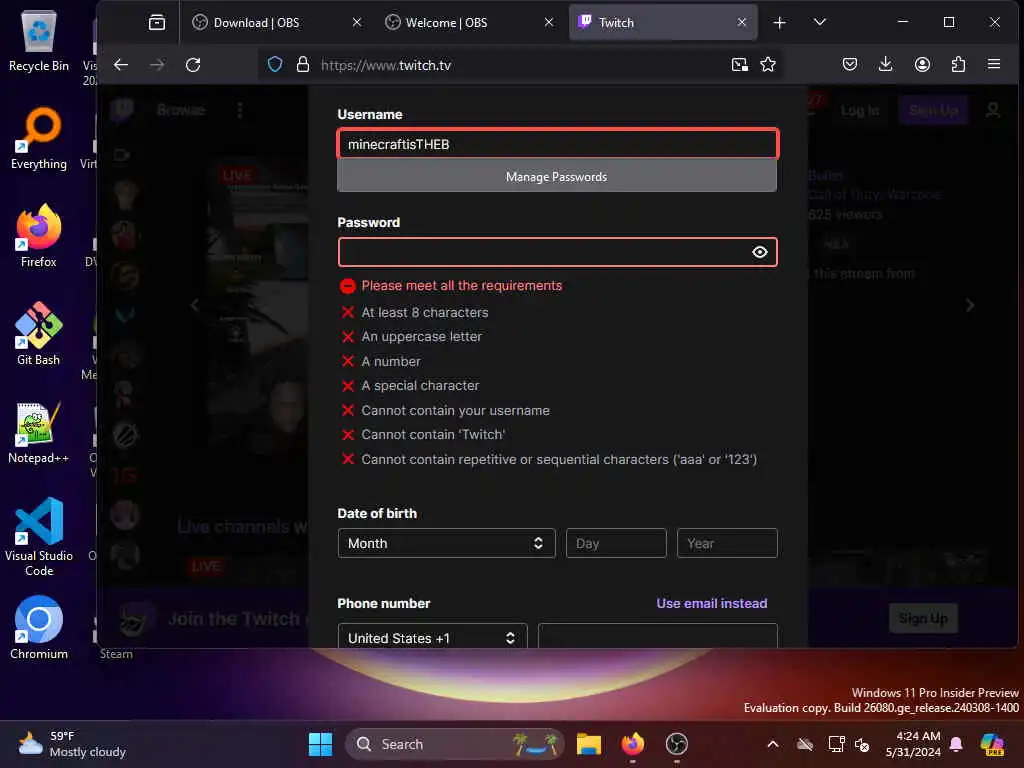Screen dimensions: 1024x768
Task: Click Firefox icon in taskbar
Action: [x=632, y=744]
